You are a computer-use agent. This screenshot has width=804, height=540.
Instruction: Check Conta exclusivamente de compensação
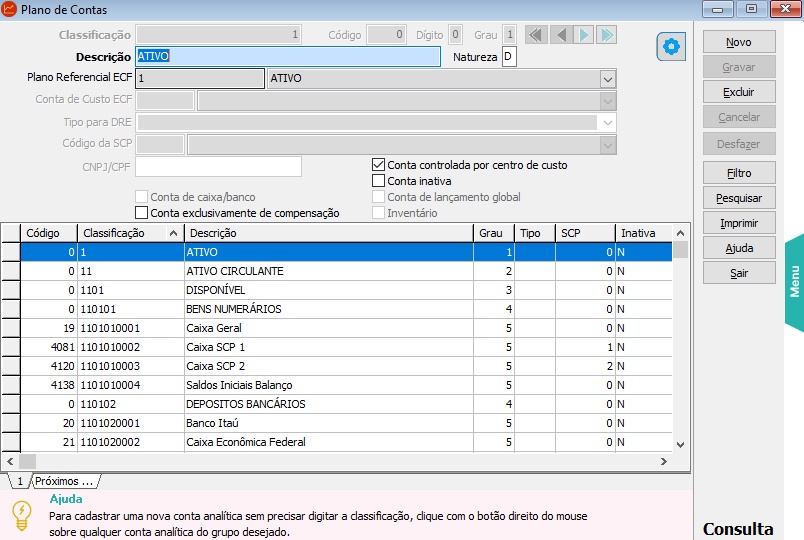pyautogui.click(x=142, y=212)
